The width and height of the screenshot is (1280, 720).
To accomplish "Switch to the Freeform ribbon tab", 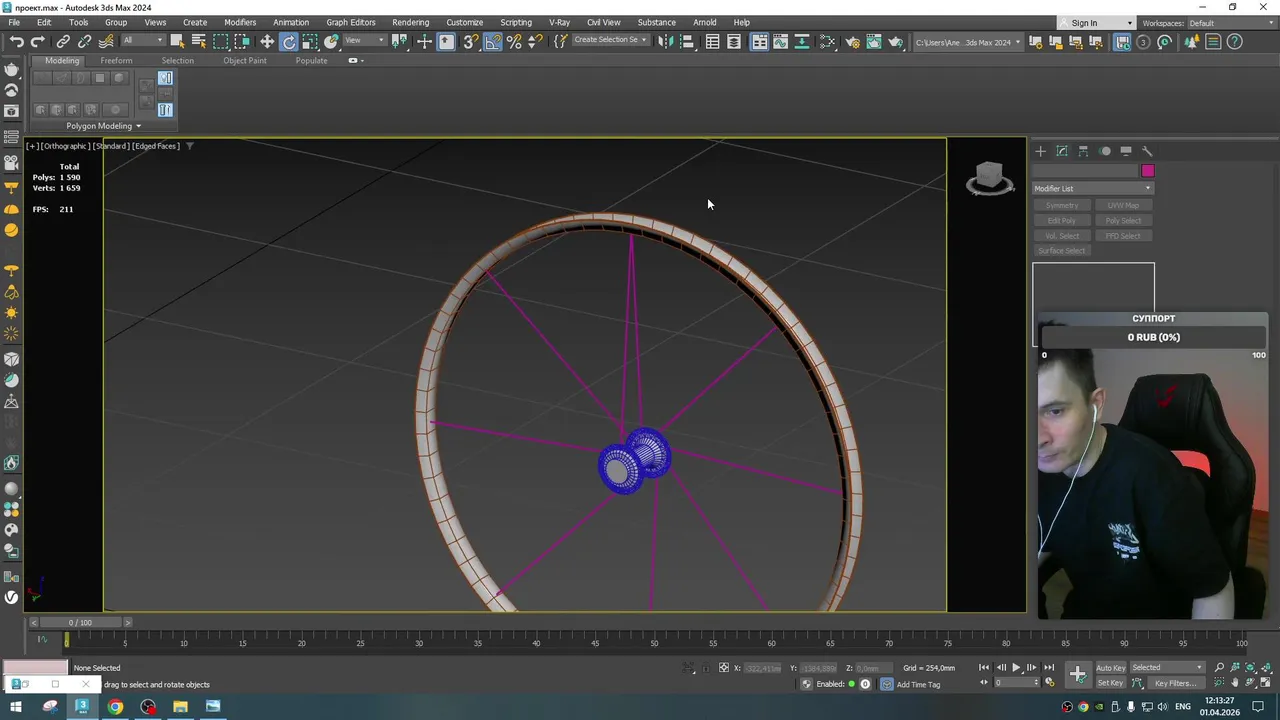I will [116, 60].
